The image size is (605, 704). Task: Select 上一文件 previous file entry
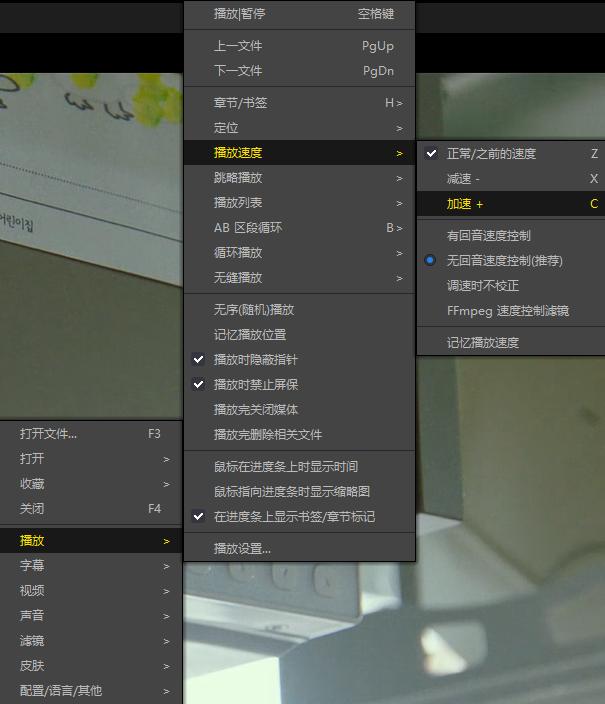pyautogui.click(x=299, y=46)
